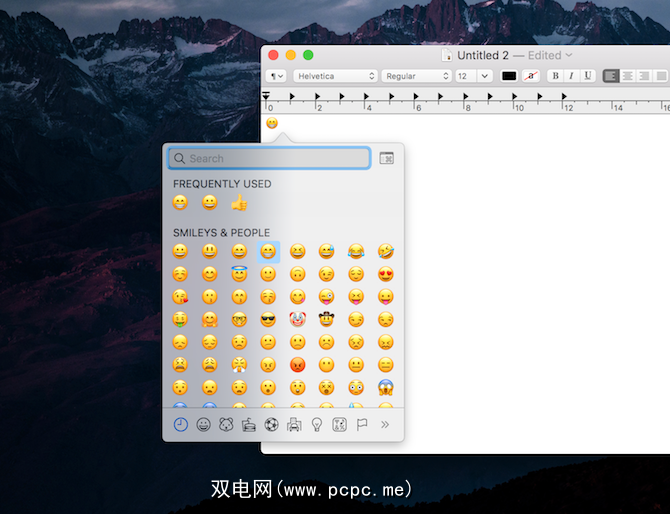Toggle bold text formatting
The image size is (670, 514).
coord(554,76)
